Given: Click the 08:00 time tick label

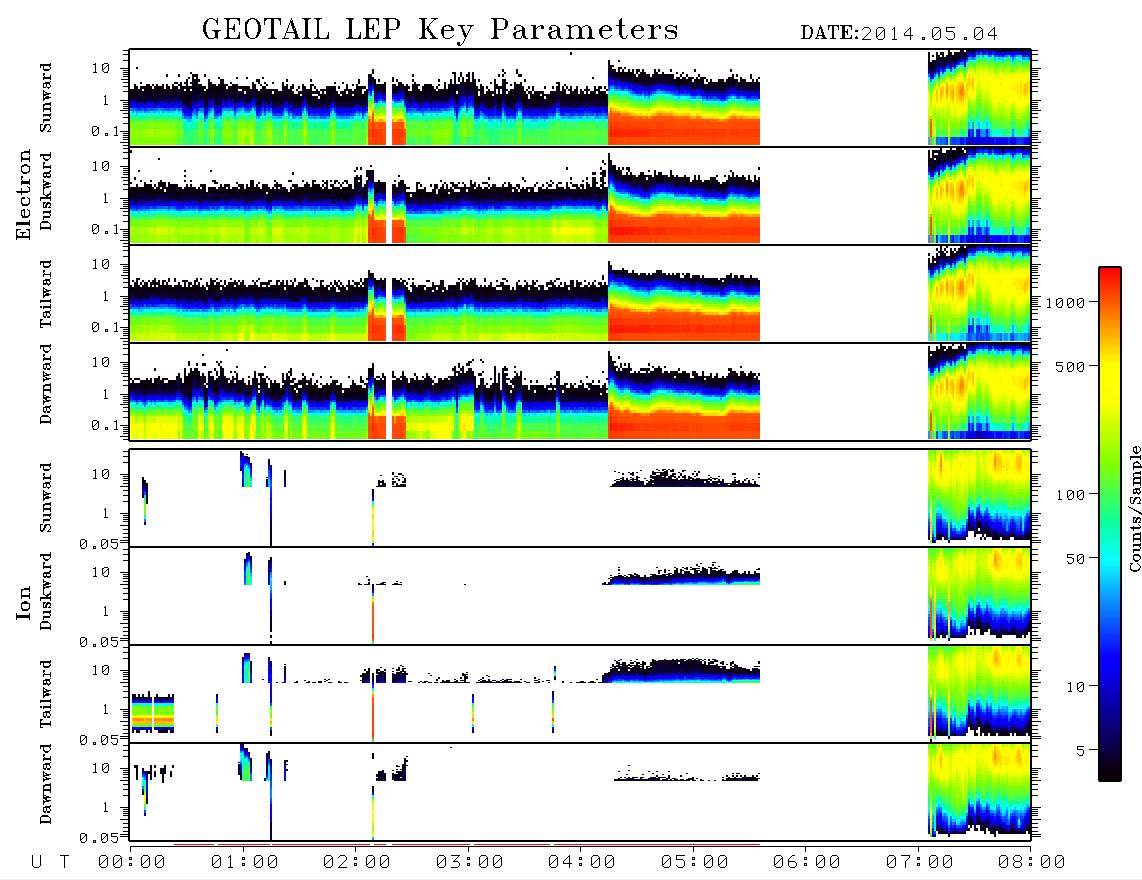Looking at the screenshot, I should pyautogui.click(x=1032, y=863).
